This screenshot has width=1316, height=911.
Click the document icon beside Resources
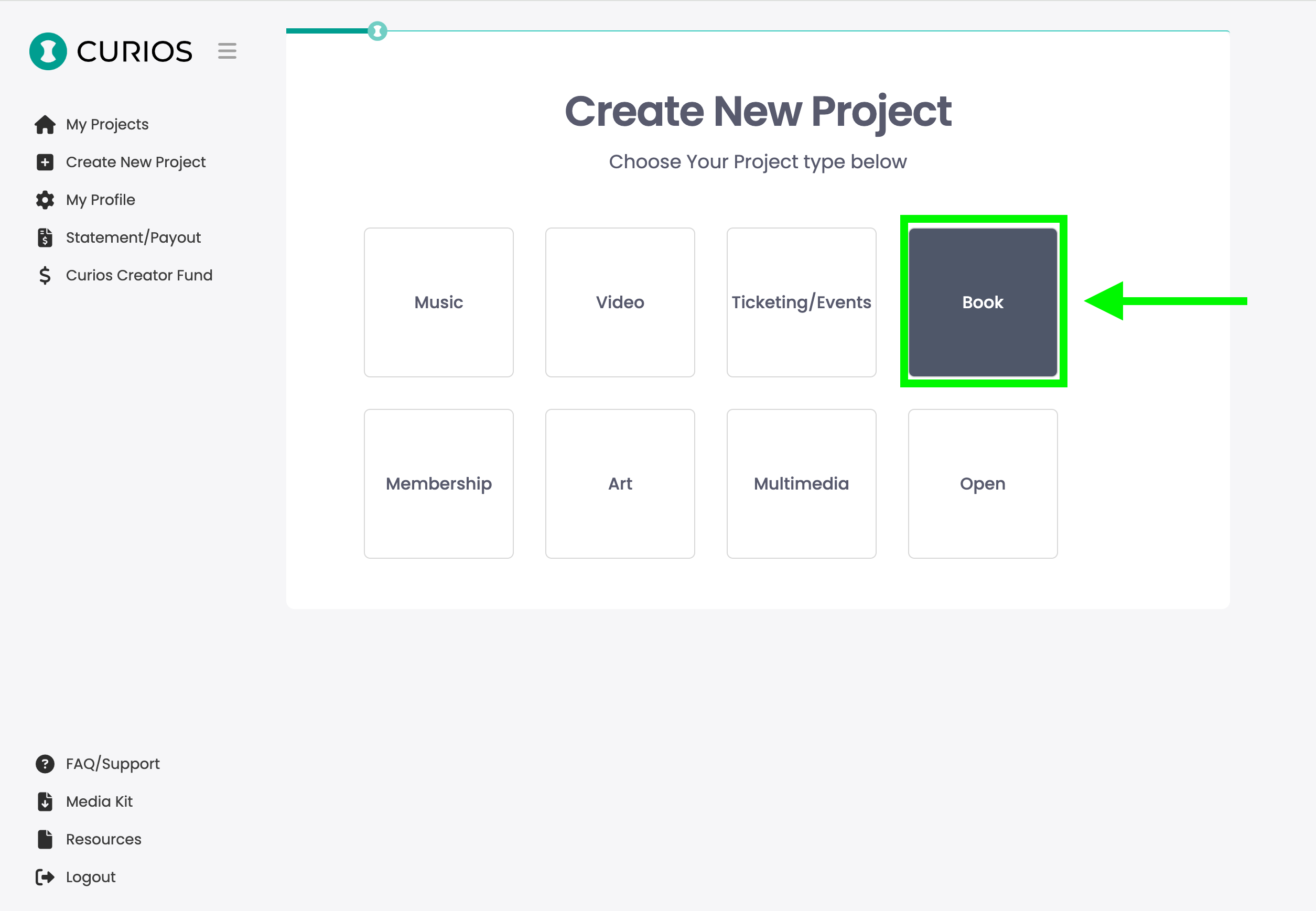pos(45,839)
